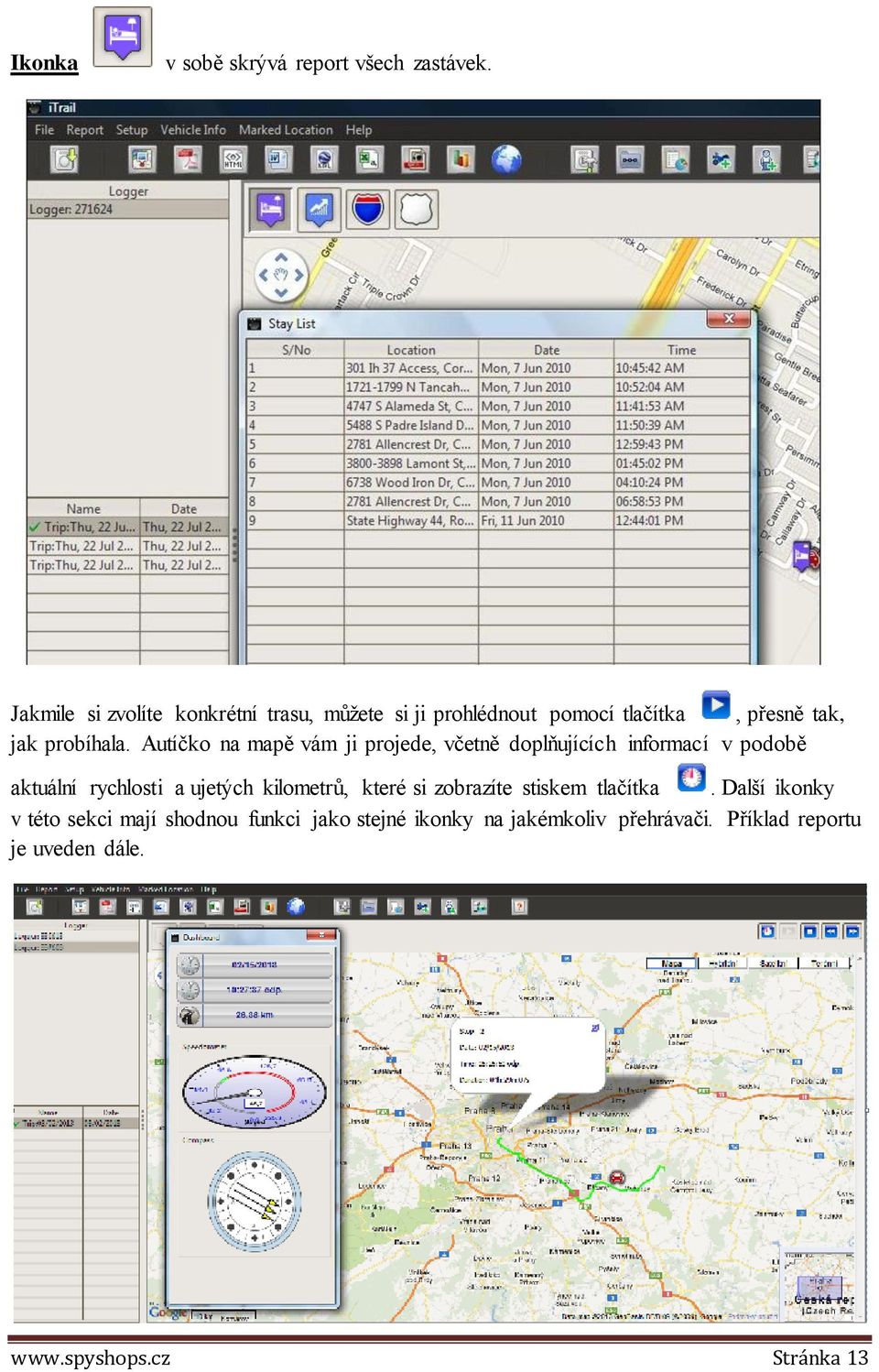Open www.spyshops.cz footer link

(x=90, y=1358)
